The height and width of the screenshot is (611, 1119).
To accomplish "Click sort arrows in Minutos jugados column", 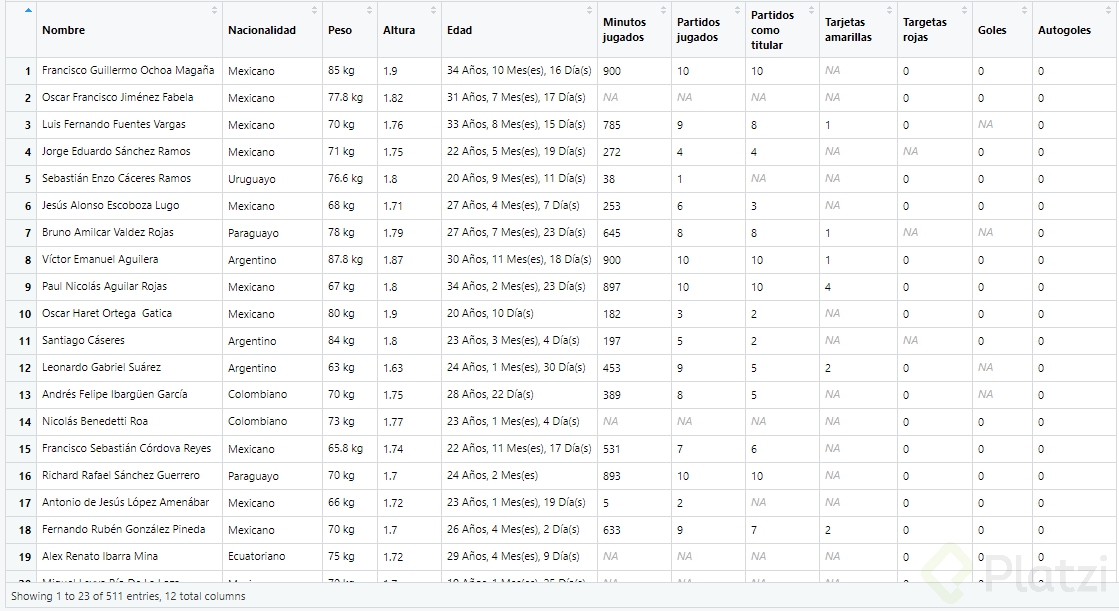I will (663, 10).
